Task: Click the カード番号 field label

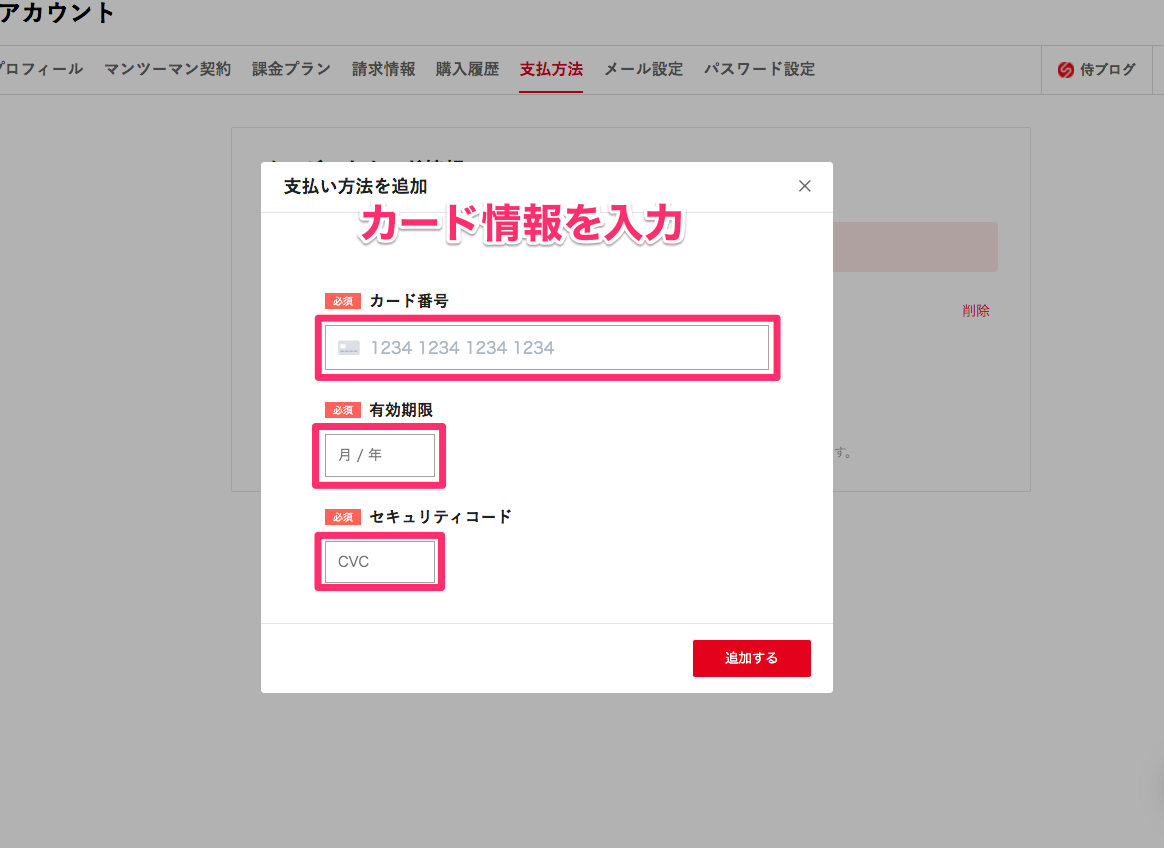Action: tap(409, 301)
